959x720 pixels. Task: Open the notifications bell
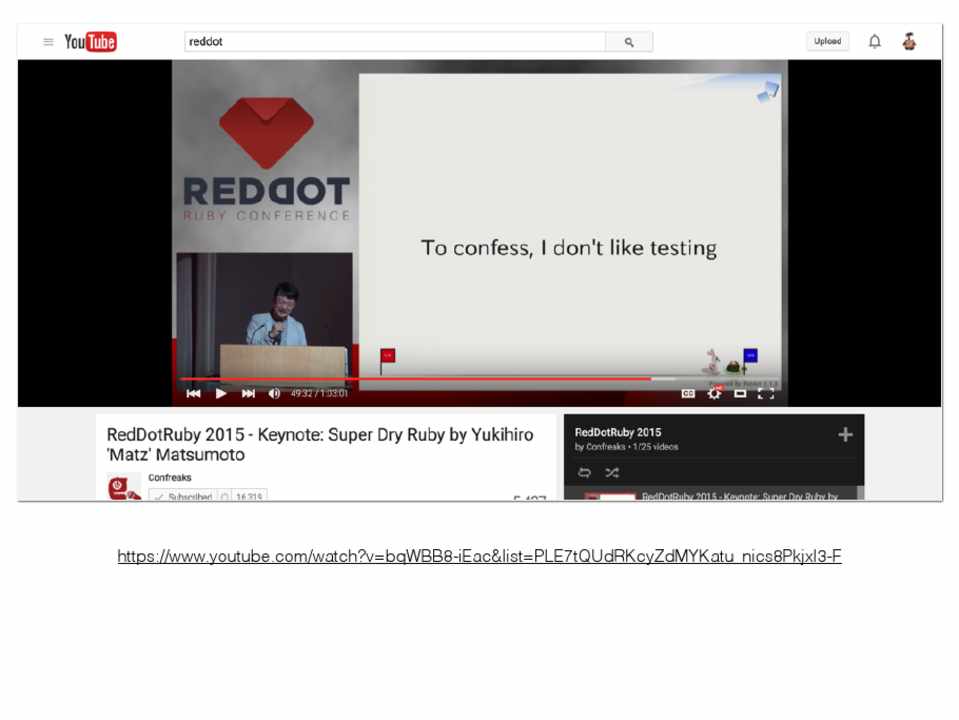click(x=874, y=42)
